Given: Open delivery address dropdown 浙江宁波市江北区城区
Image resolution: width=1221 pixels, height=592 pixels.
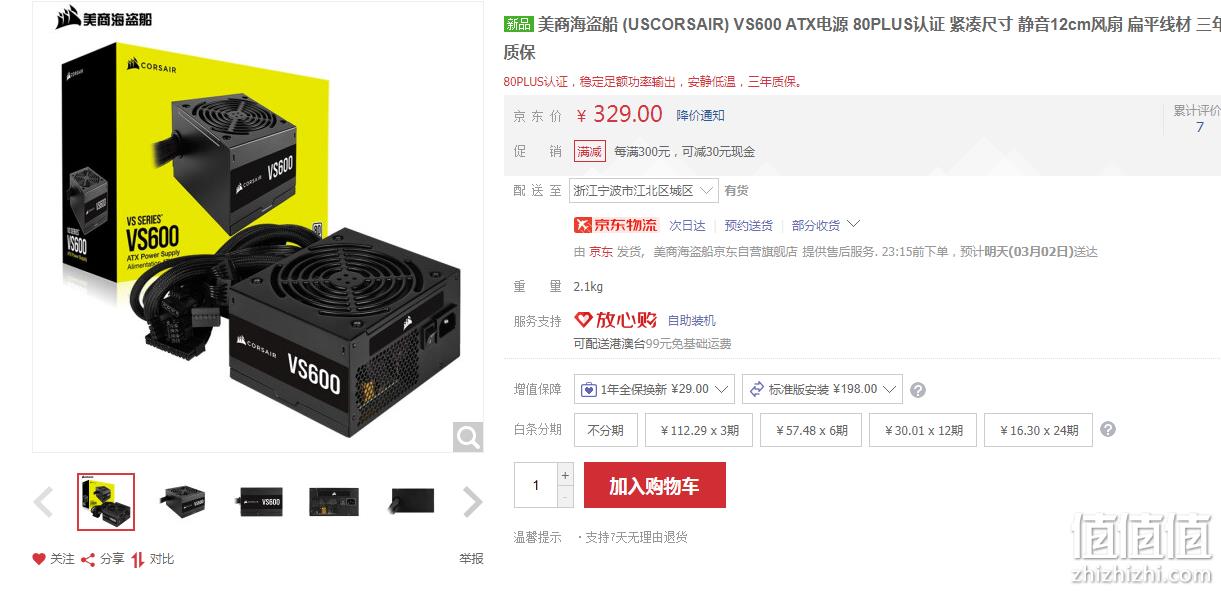Looking at the screenshot, I should tap(644, 190).
